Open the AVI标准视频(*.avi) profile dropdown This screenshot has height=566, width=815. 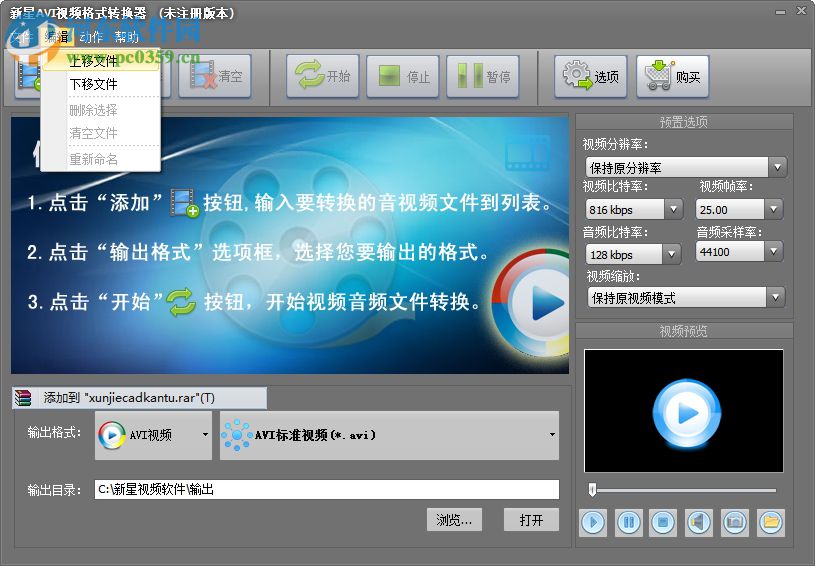point(389,435)
